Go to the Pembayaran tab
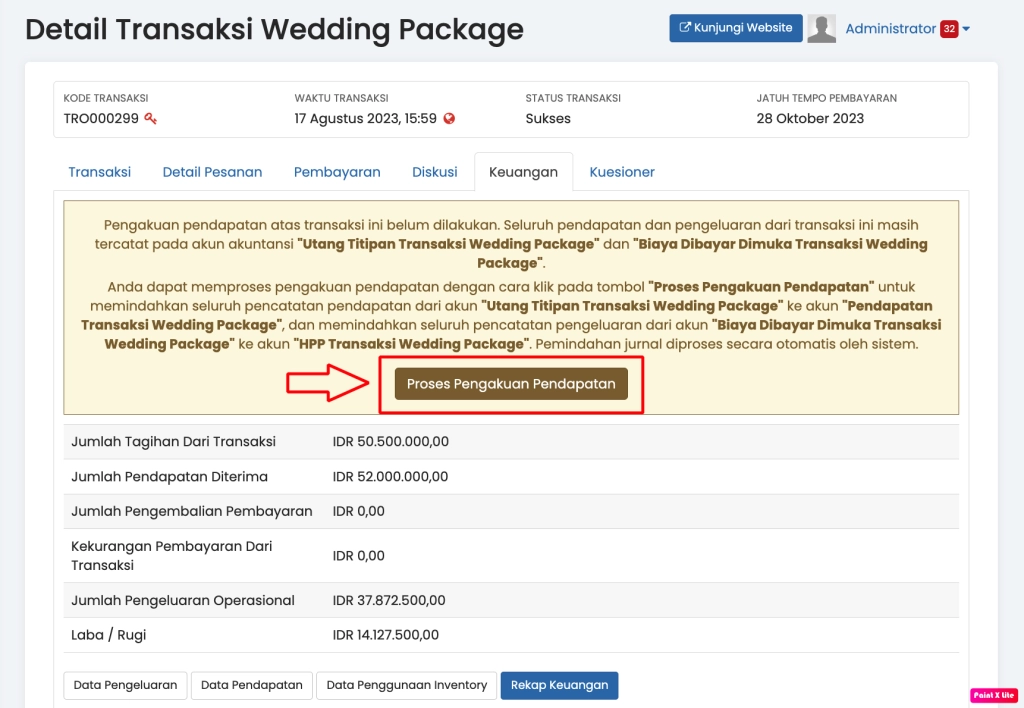This screenshot has width=1024, height=708. pyautogui.click(x=337, y=172)
